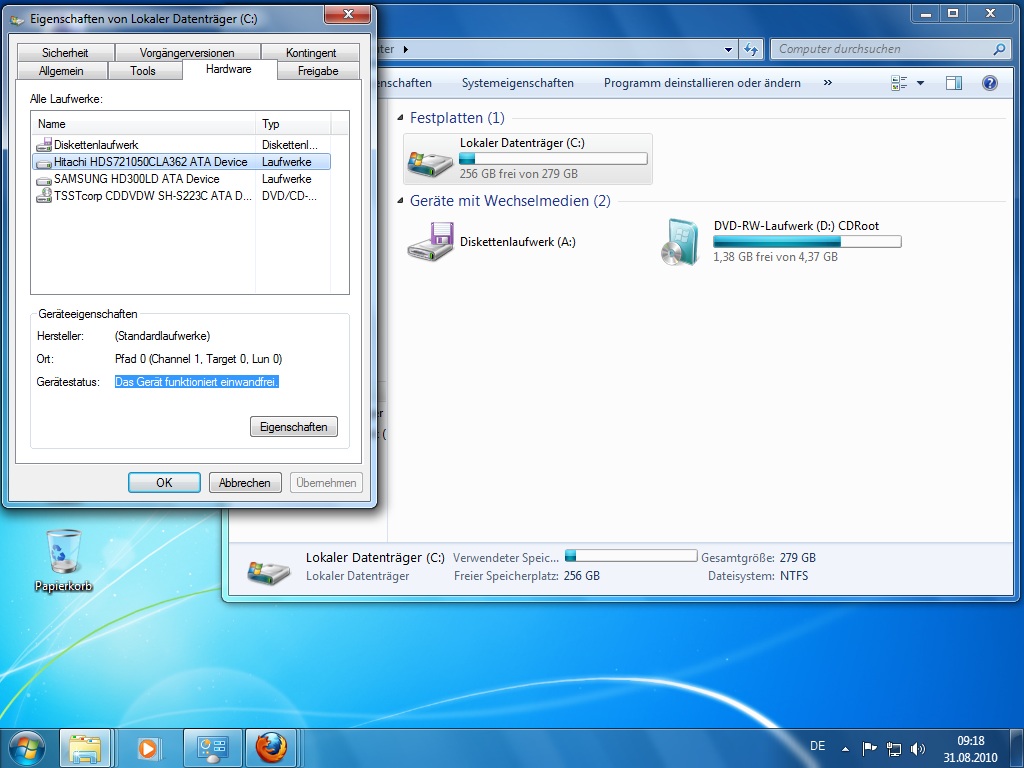Click the Festplatten (1) group heading

457,118
